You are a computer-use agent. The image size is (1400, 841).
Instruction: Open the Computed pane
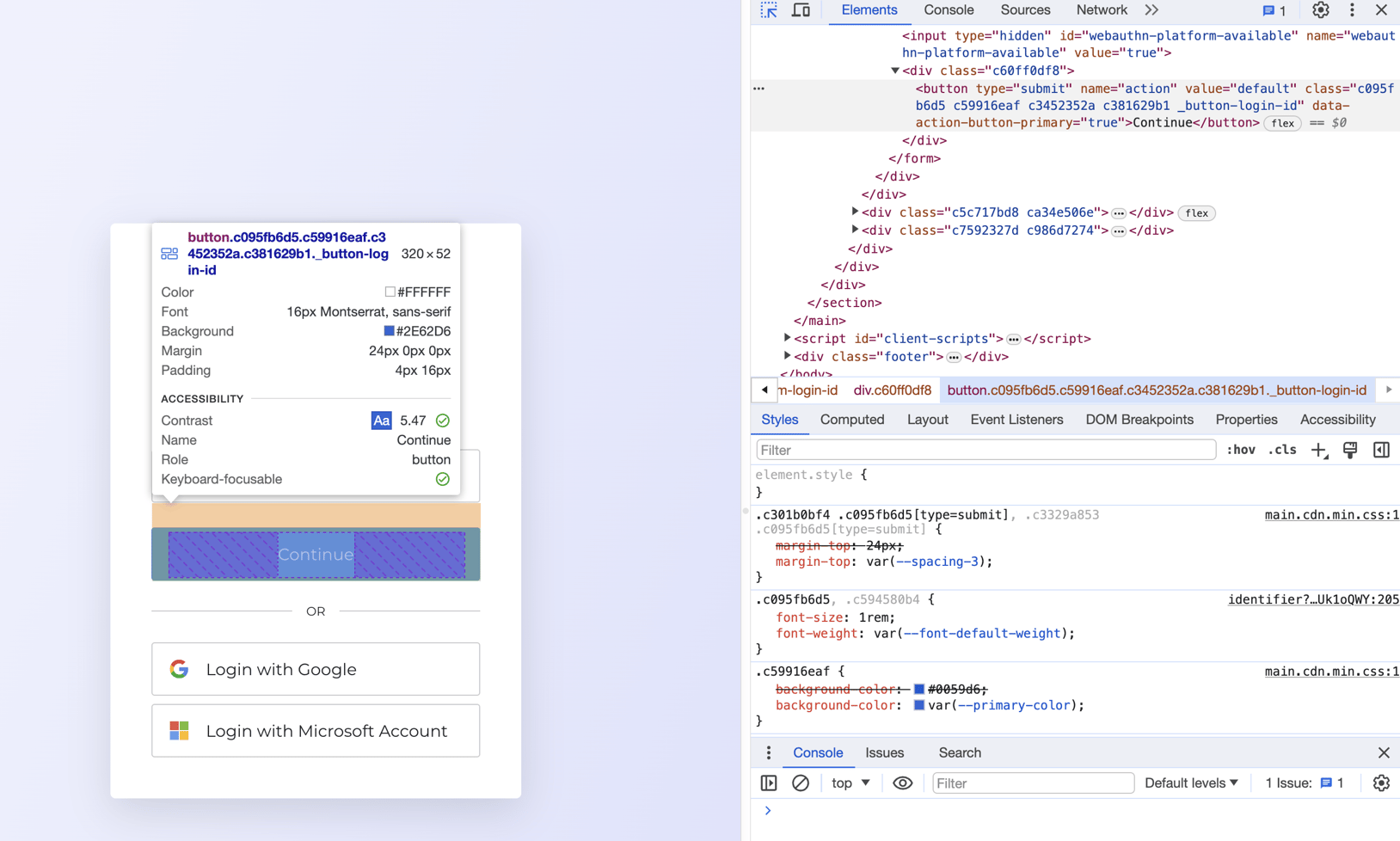(x=852, y=420)
